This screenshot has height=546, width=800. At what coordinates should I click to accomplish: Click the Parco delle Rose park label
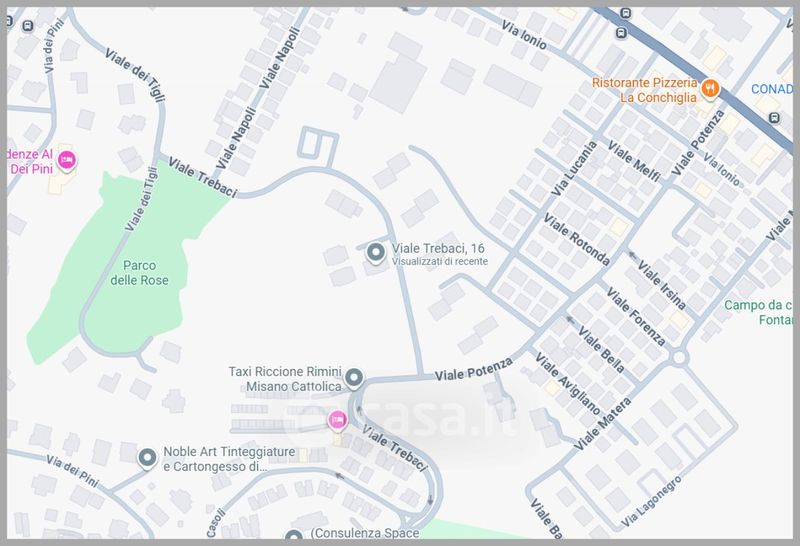[145, 273]
